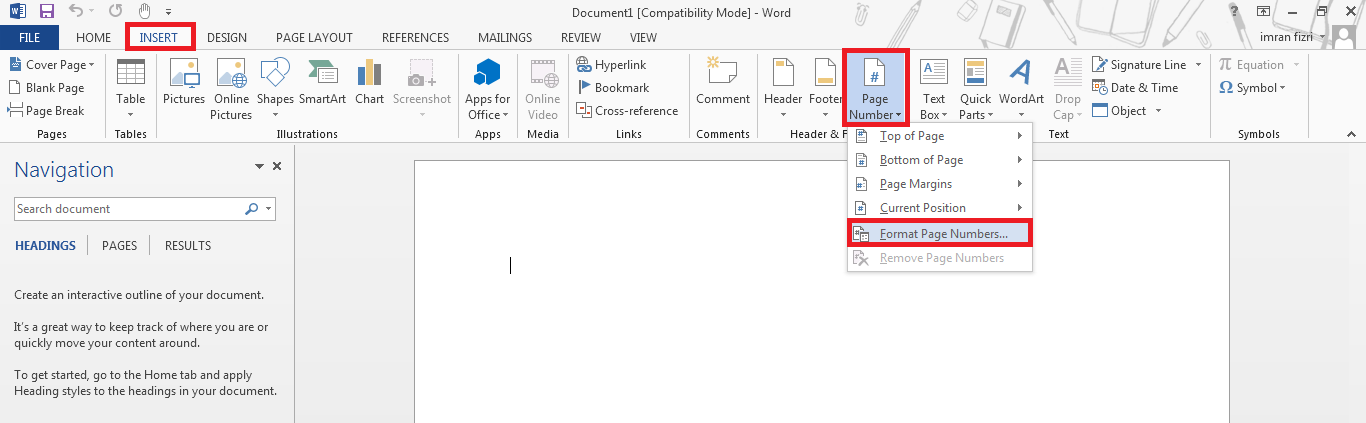
Task: Switch to the PAGE LAYOUT tab
Action: click(x=314, y=38)
